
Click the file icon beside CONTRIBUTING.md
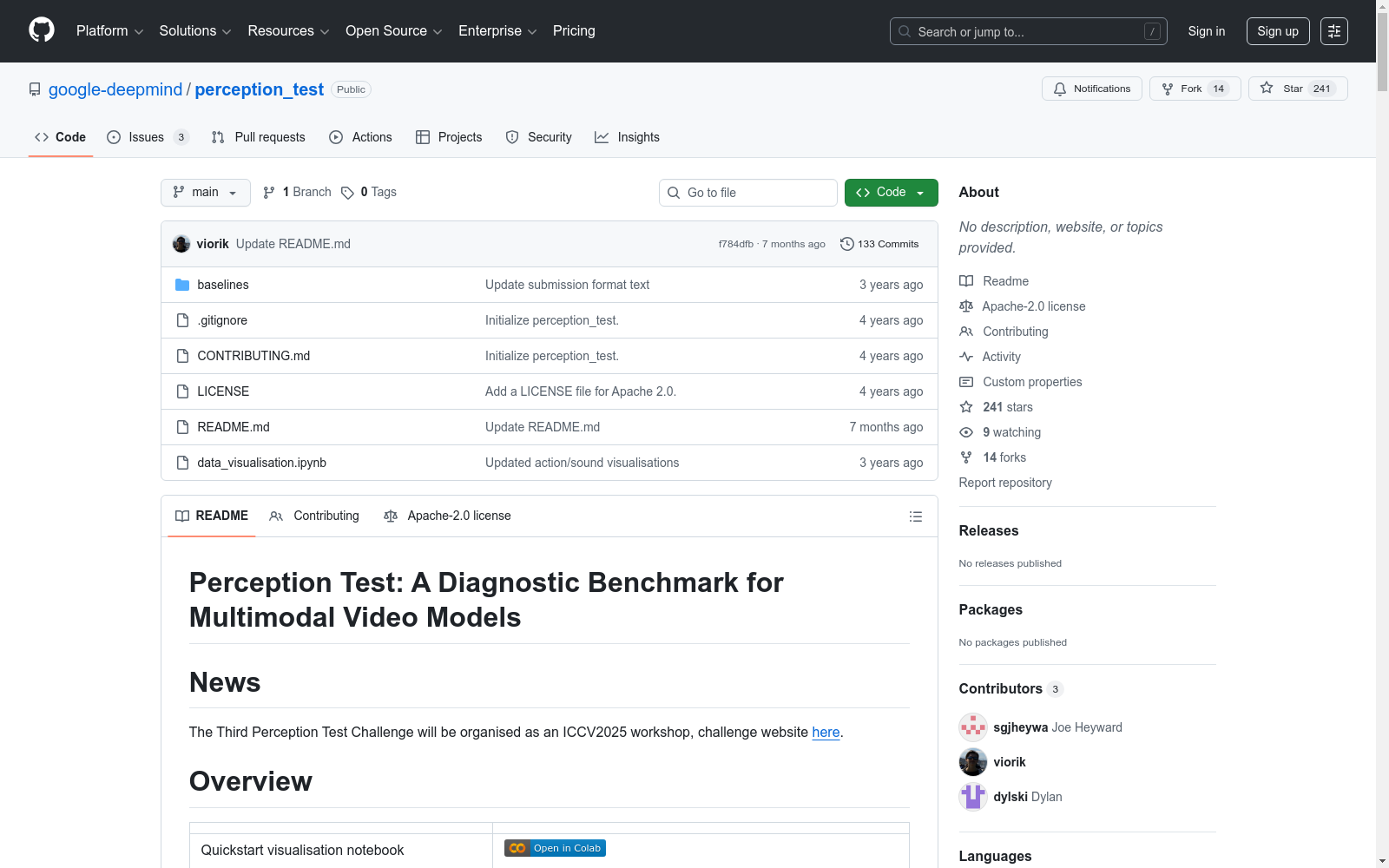[182, 356]
